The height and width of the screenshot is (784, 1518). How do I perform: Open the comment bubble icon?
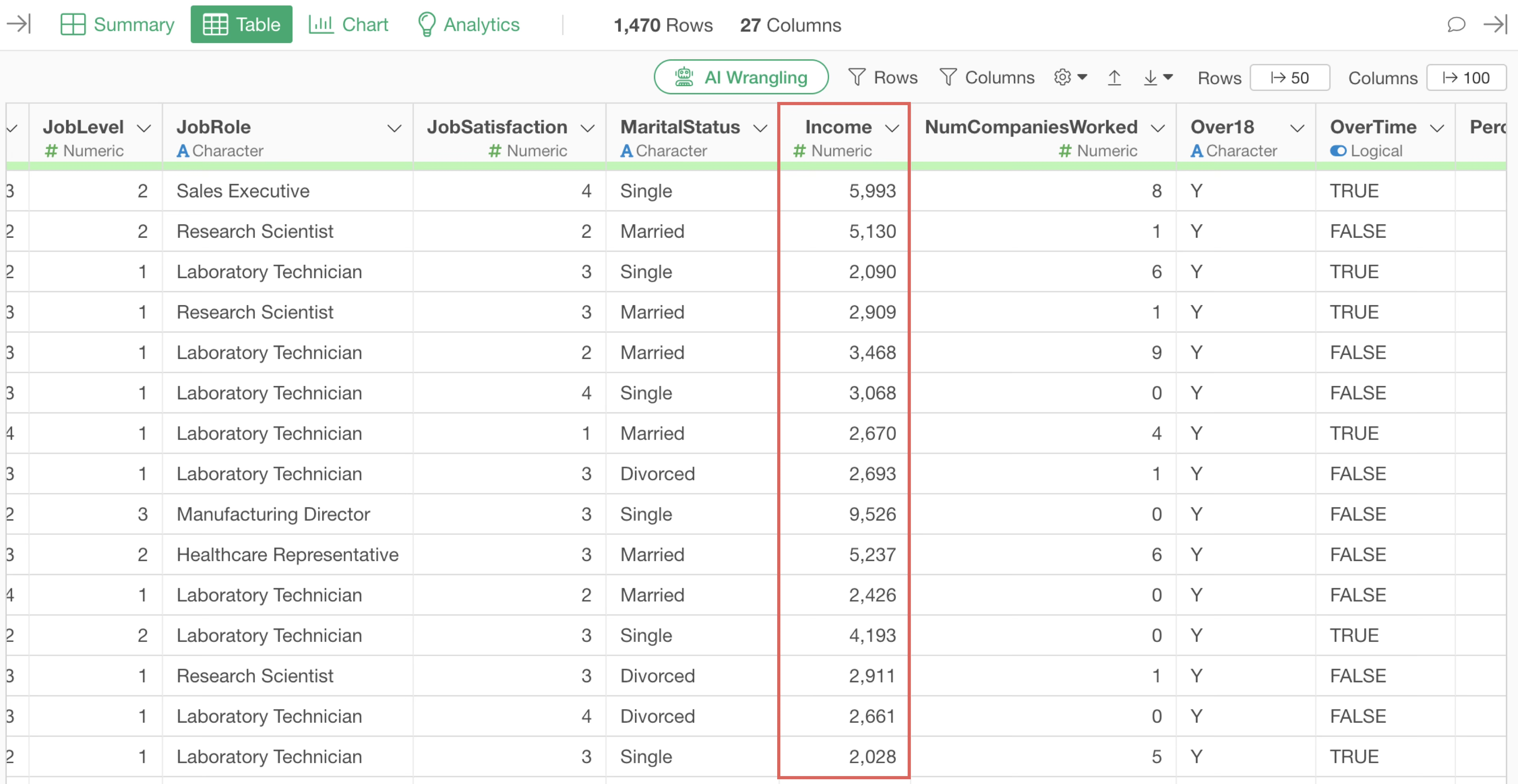coord(1456,24)
